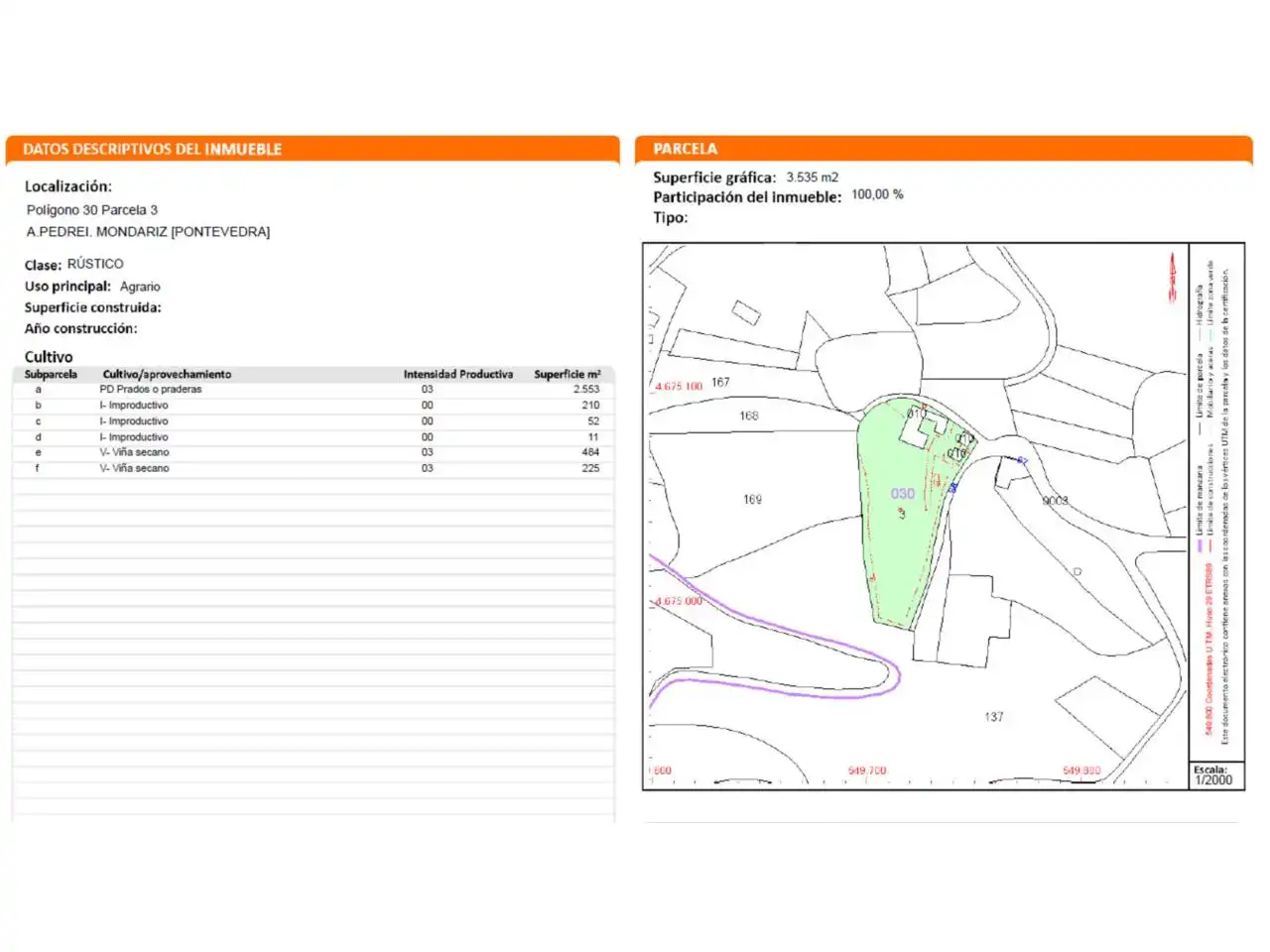Select 'A.PEDREI. MONDARIZ [PONTEVEDRA]' address line
The width and height of the screenshot is (1270, 952).
tap(148, 232)
